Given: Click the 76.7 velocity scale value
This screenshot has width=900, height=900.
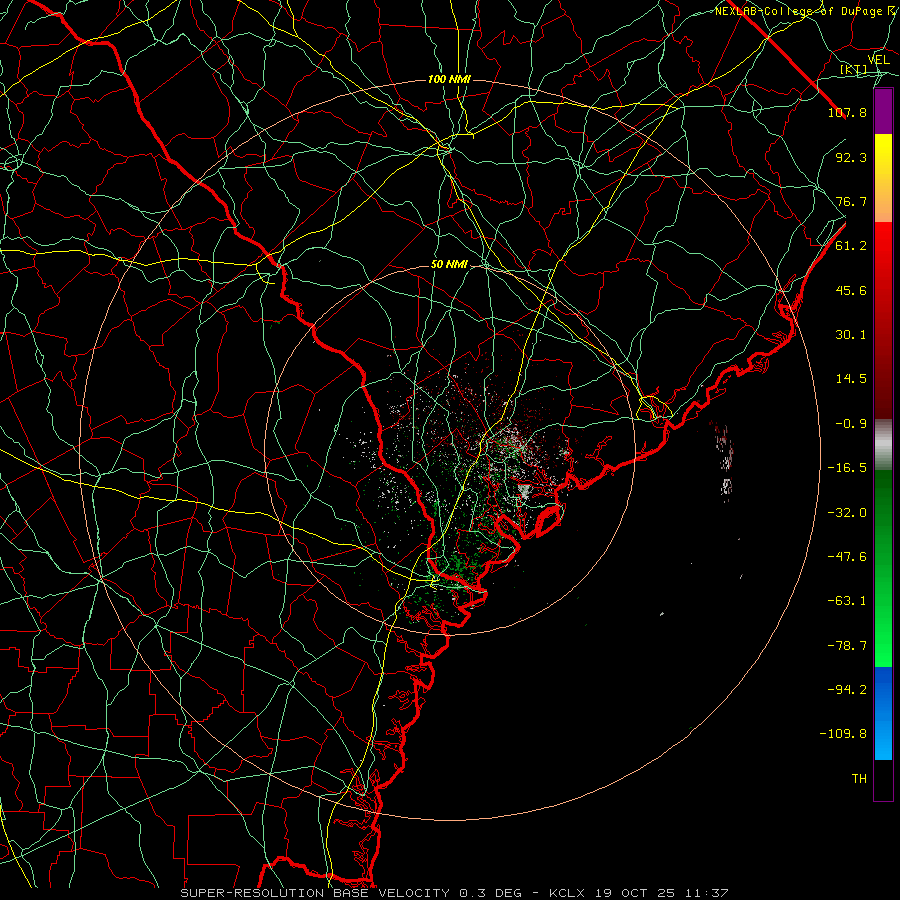Looking at the screenshot, I should (851, 201).
